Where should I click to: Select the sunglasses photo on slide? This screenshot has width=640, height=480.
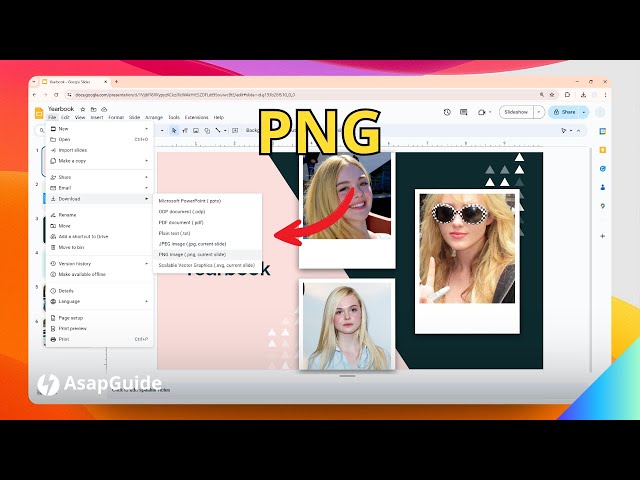coord(467,248)
